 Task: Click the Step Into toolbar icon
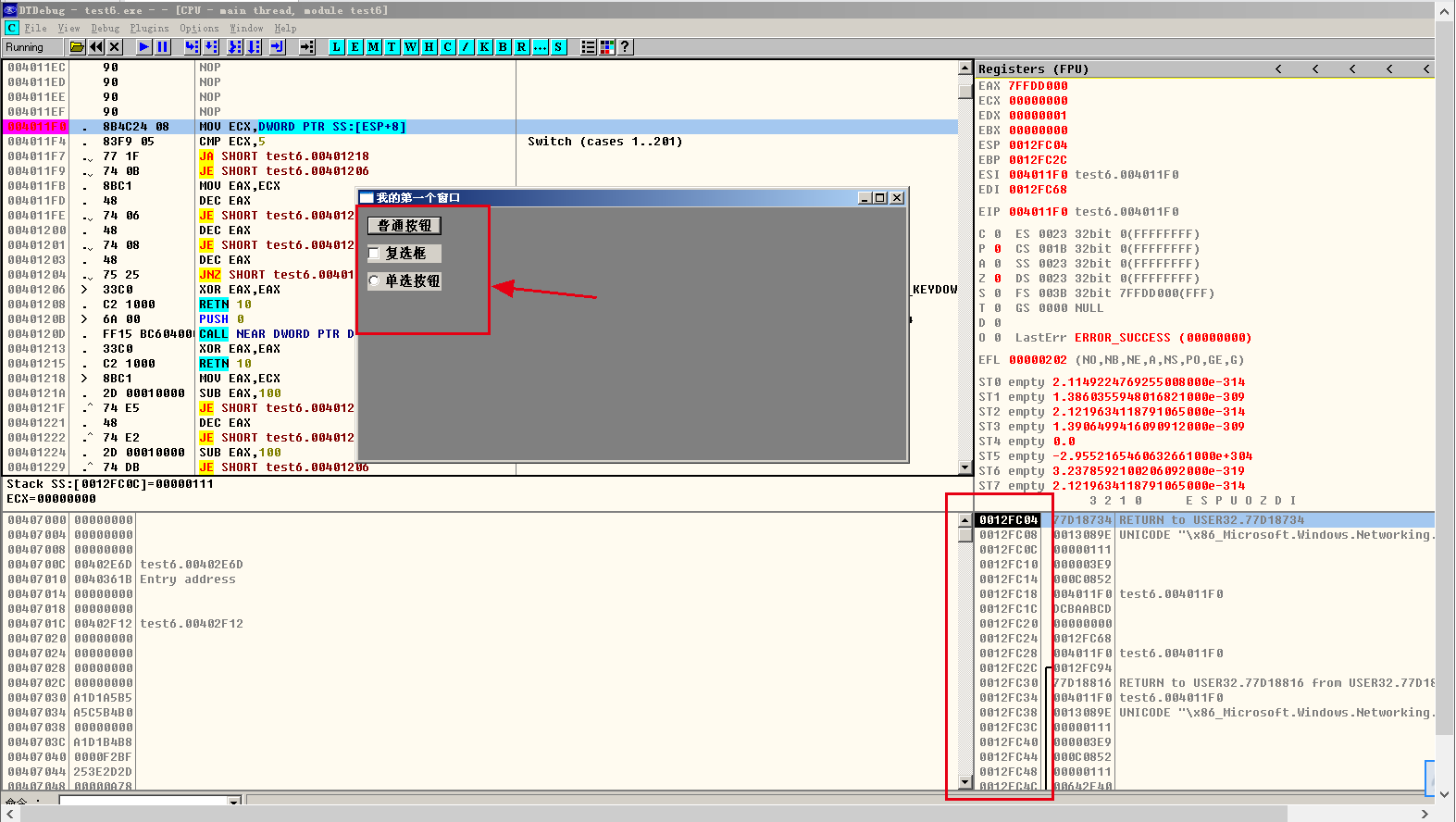tap(192, 47)
